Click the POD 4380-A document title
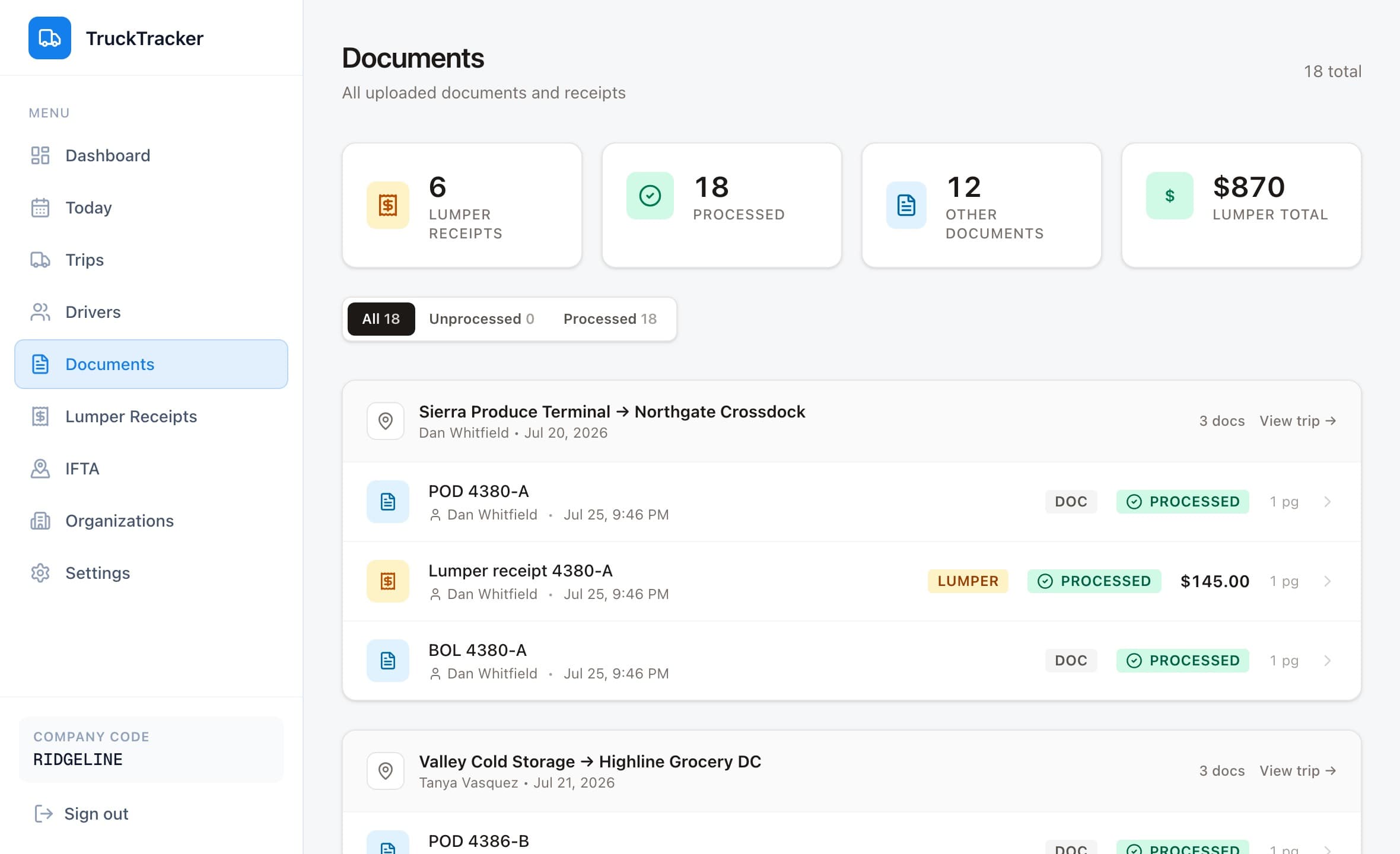 click(479, 492)
